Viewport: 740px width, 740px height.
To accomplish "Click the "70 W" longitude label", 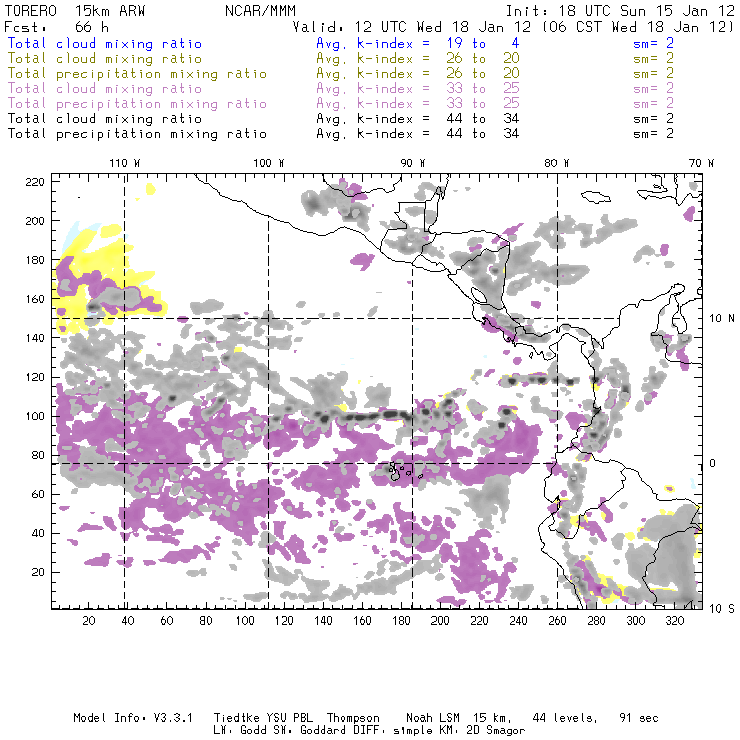I will click(x=701, y=163).
